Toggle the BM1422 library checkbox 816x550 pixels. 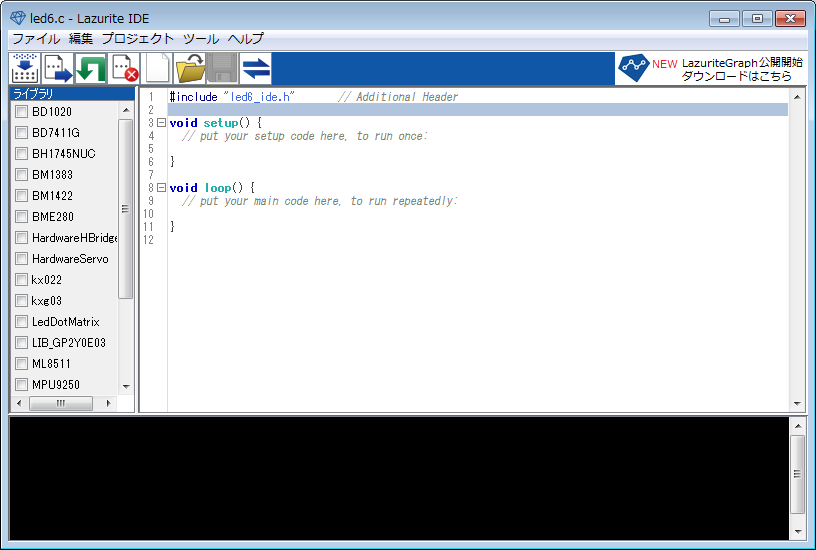21,196
